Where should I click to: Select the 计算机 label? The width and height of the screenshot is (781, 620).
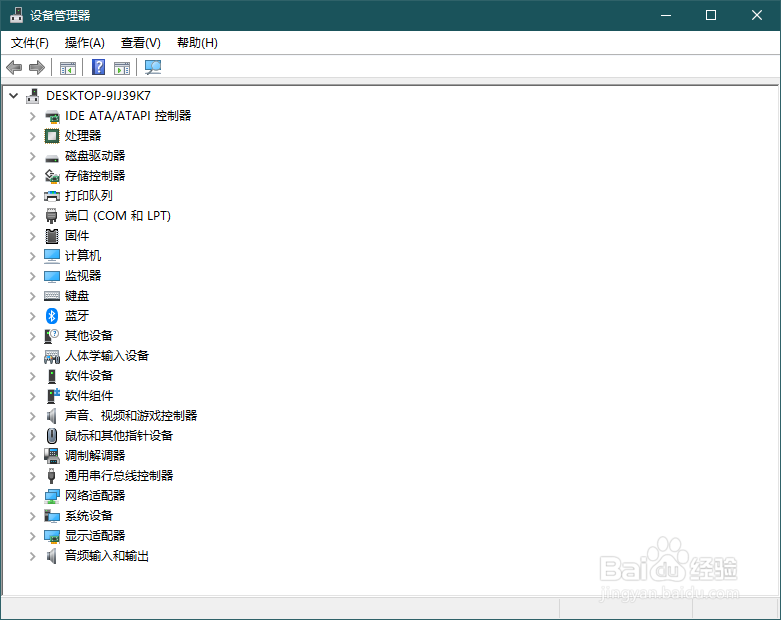tap(83, 255)
